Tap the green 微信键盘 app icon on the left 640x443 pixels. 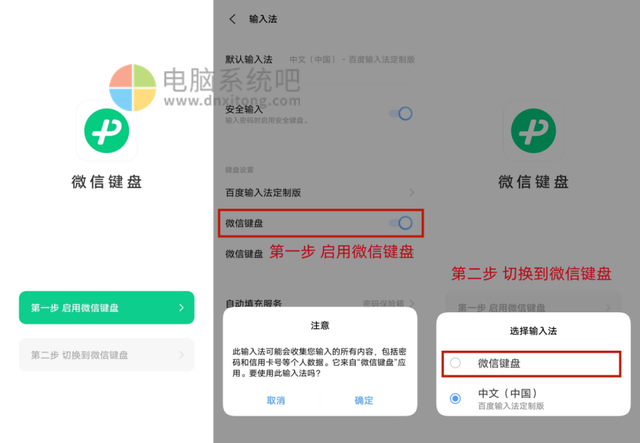point(107,131)
